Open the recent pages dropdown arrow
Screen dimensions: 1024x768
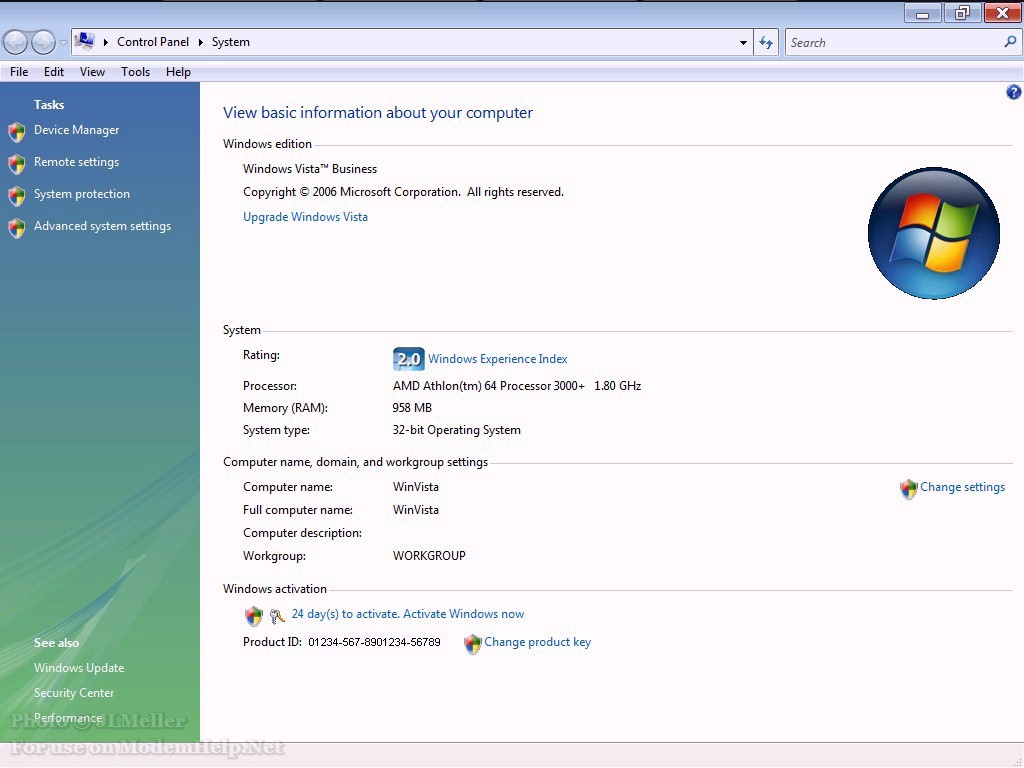pyautogui.click(x=63, y=43)
